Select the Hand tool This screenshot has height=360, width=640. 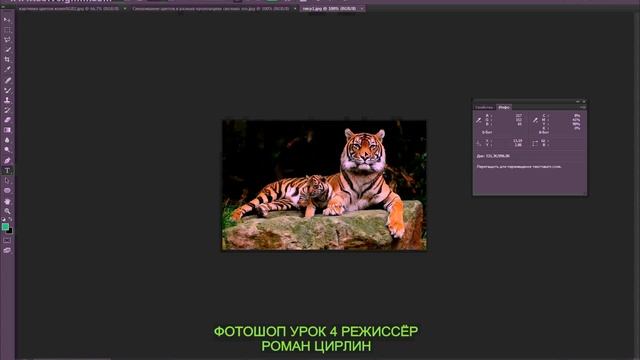click(x=7, y=201)
